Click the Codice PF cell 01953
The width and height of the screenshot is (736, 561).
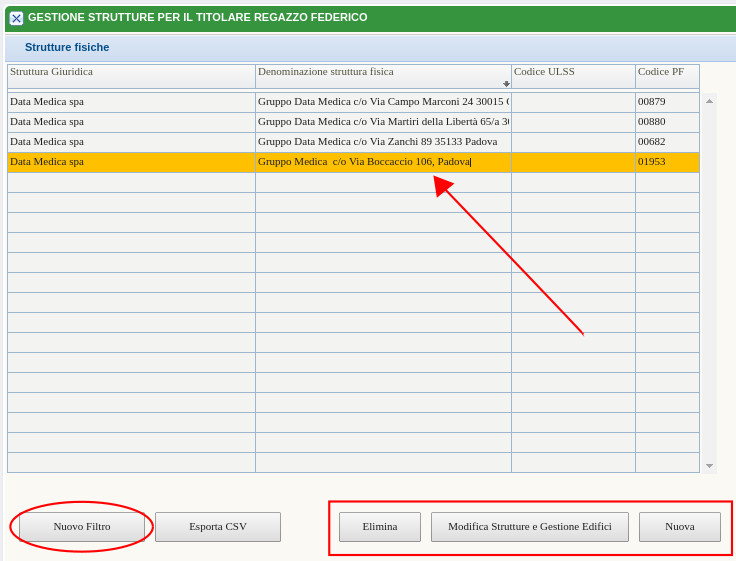(667, 162)
